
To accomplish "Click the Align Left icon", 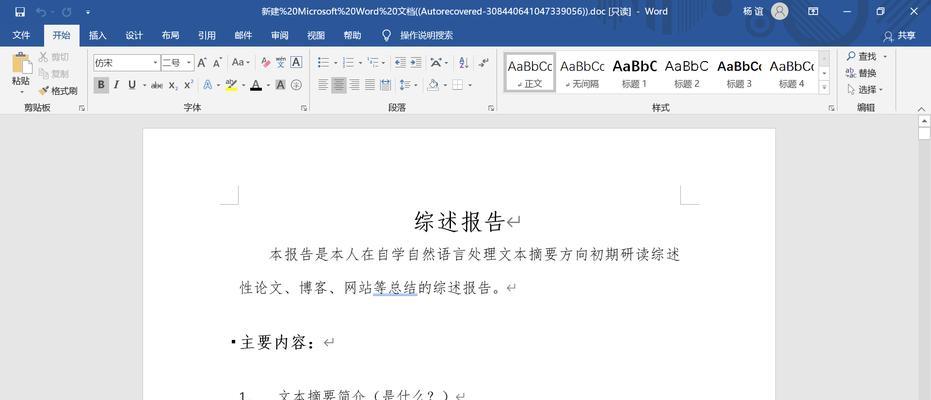I will click(323, 85).
